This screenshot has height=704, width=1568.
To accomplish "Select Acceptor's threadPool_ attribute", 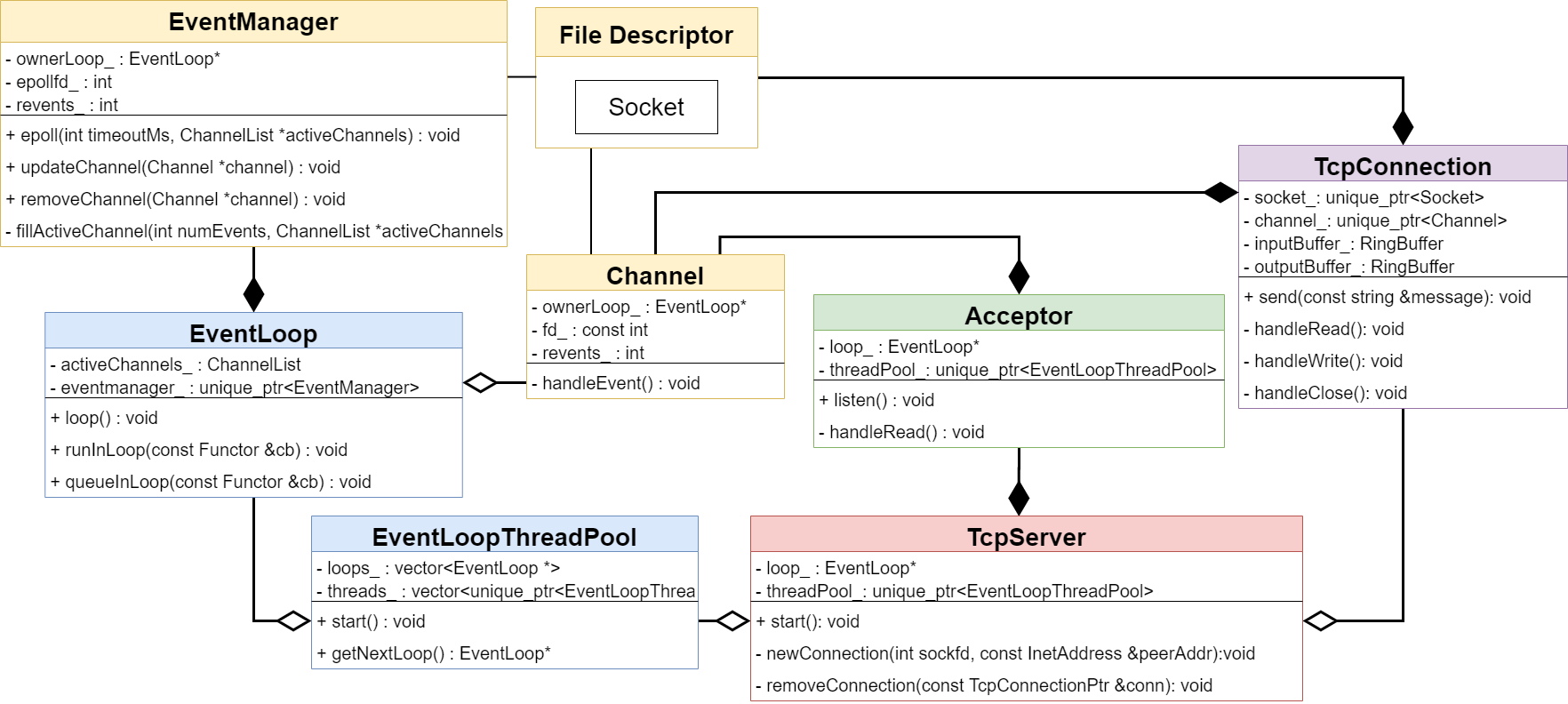I will (x=1018, y=371).
